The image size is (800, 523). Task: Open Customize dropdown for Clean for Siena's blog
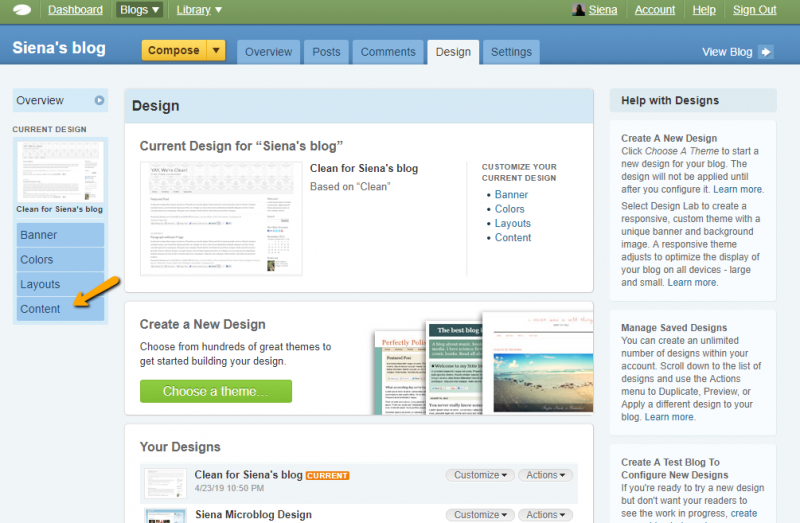pos(480,475)
